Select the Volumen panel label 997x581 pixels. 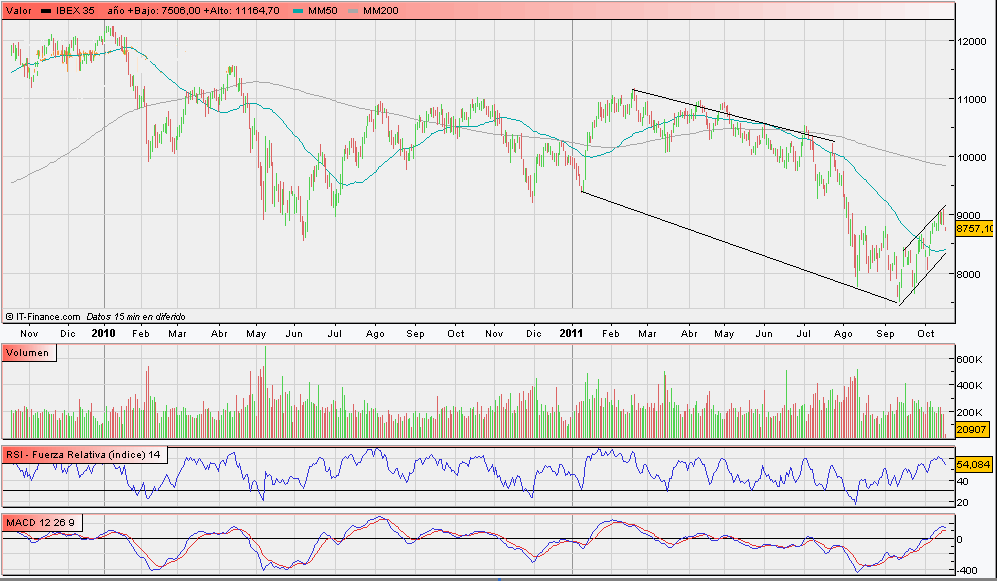click(x=29, y=353)
